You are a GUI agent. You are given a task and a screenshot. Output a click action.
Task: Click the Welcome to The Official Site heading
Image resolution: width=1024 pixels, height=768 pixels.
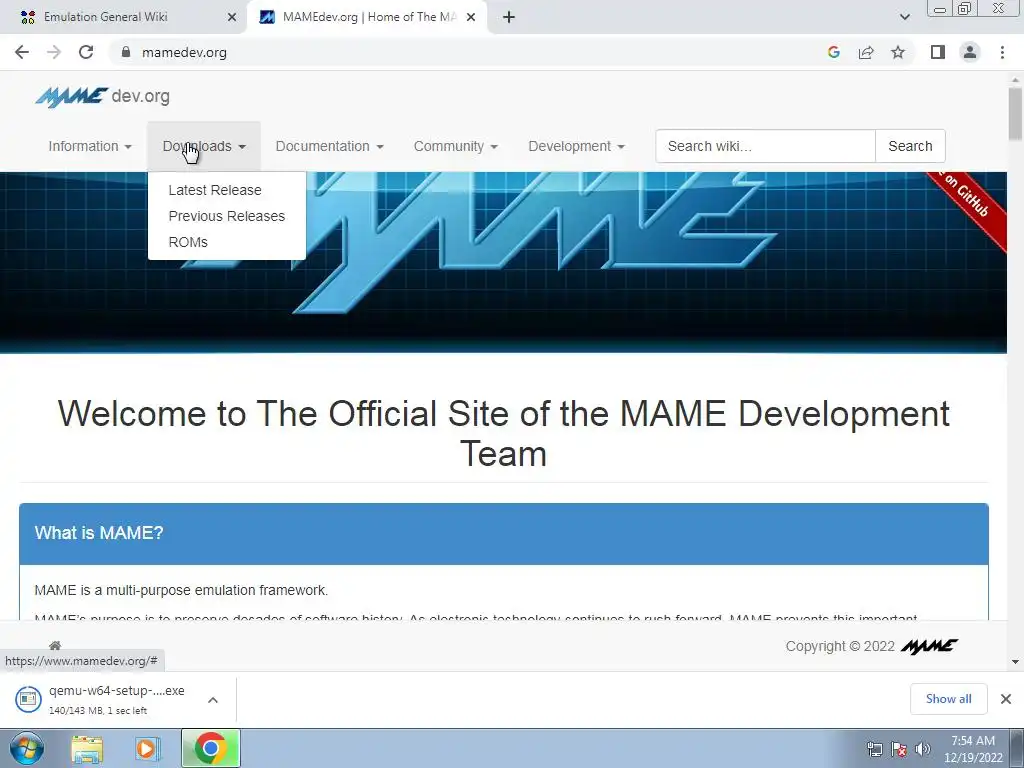point(504,433)
